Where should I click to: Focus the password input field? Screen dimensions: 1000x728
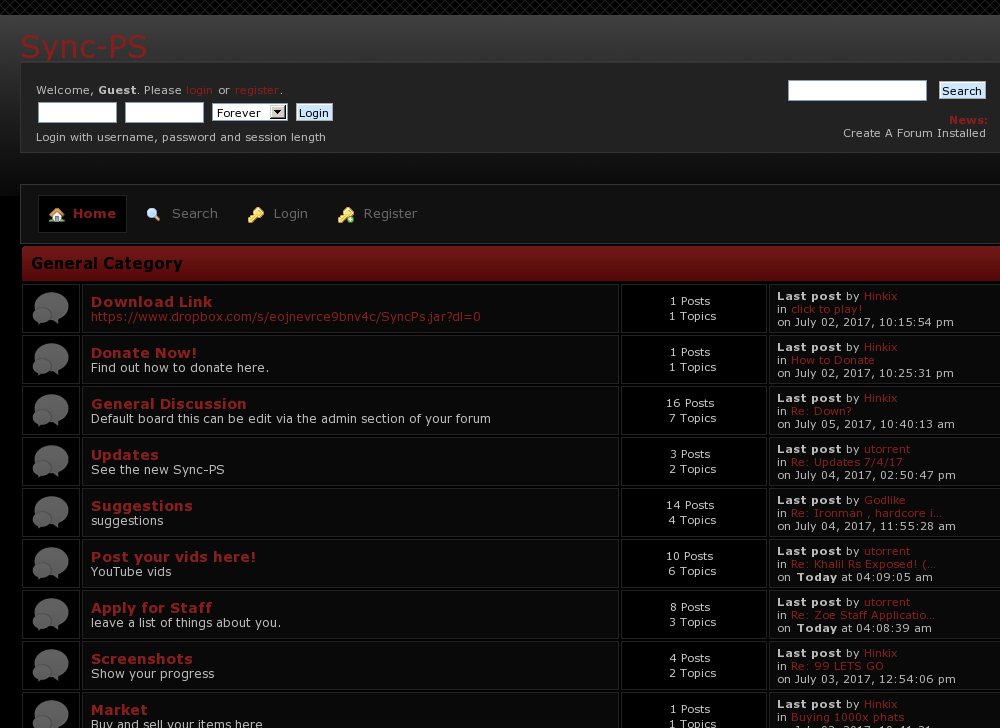point(164,113)
